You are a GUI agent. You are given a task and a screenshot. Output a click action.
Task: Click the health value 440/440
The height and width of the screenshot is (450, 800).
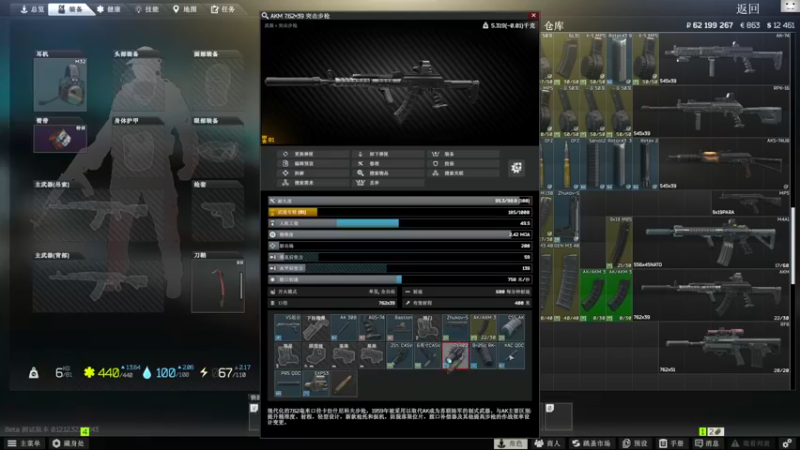click(112, 373)
